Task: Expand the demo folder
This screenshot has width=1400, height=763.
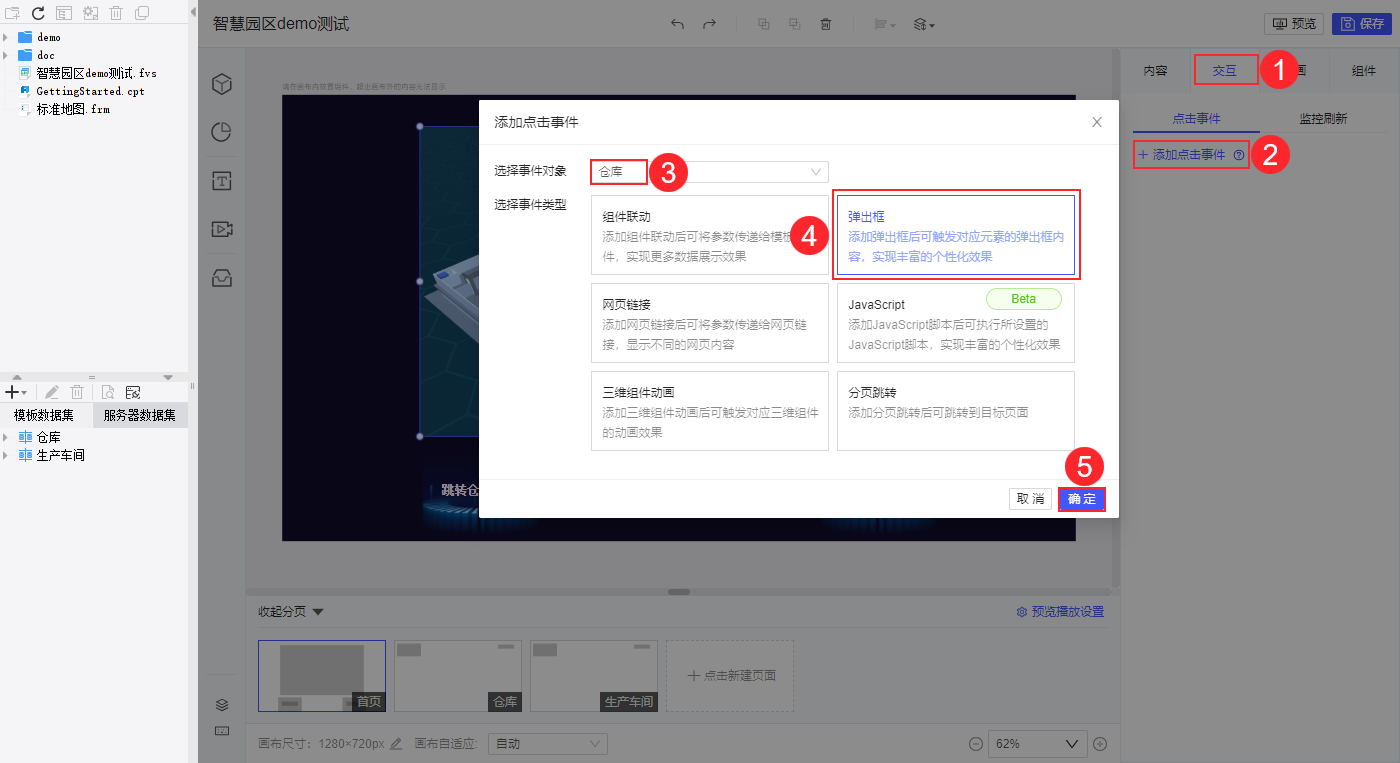Action: click(x=6, y=37)
